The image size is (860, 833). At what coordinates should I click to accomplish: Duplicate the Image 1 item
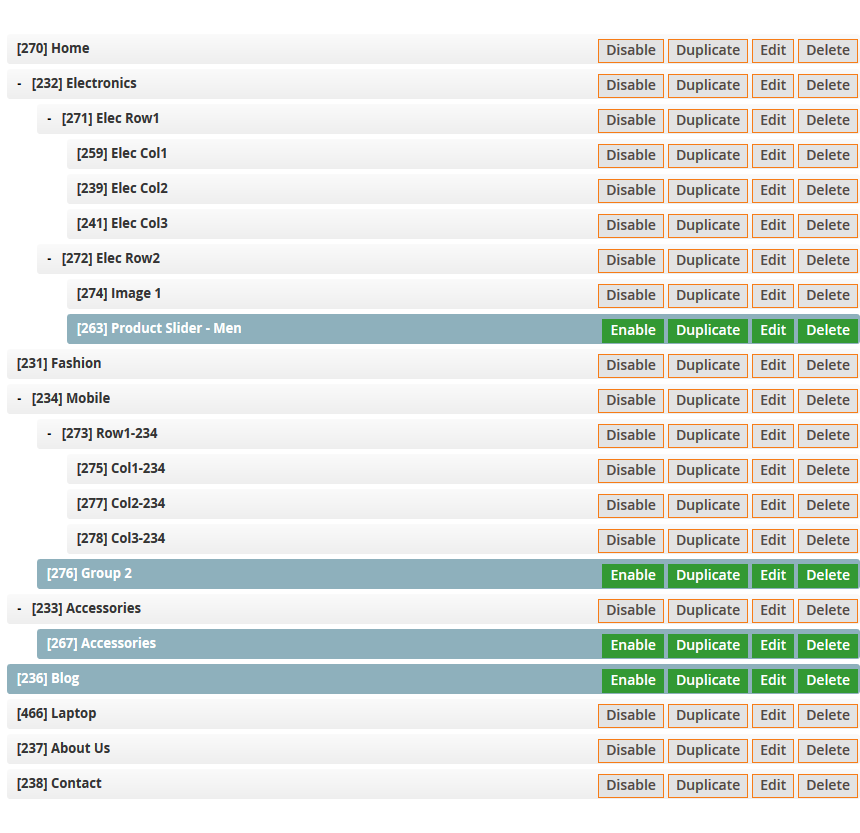[707, 295]
